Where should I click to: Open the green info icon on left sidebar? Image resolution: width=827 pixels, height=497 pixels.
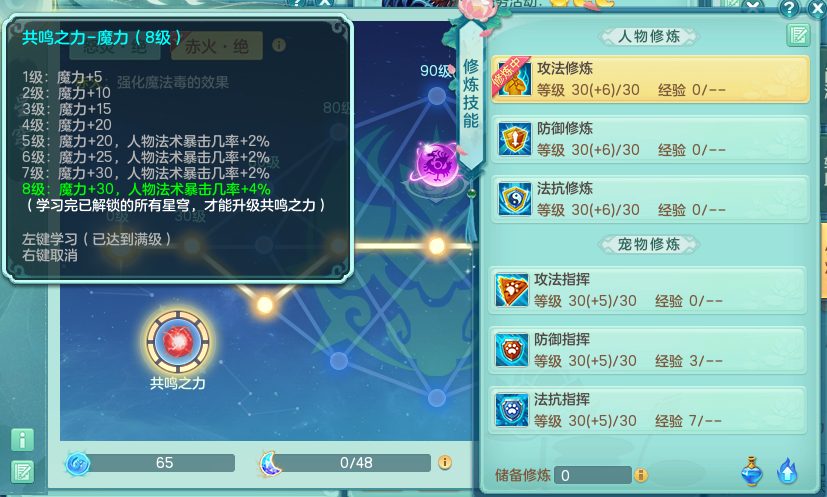click(x=22, y=440)
